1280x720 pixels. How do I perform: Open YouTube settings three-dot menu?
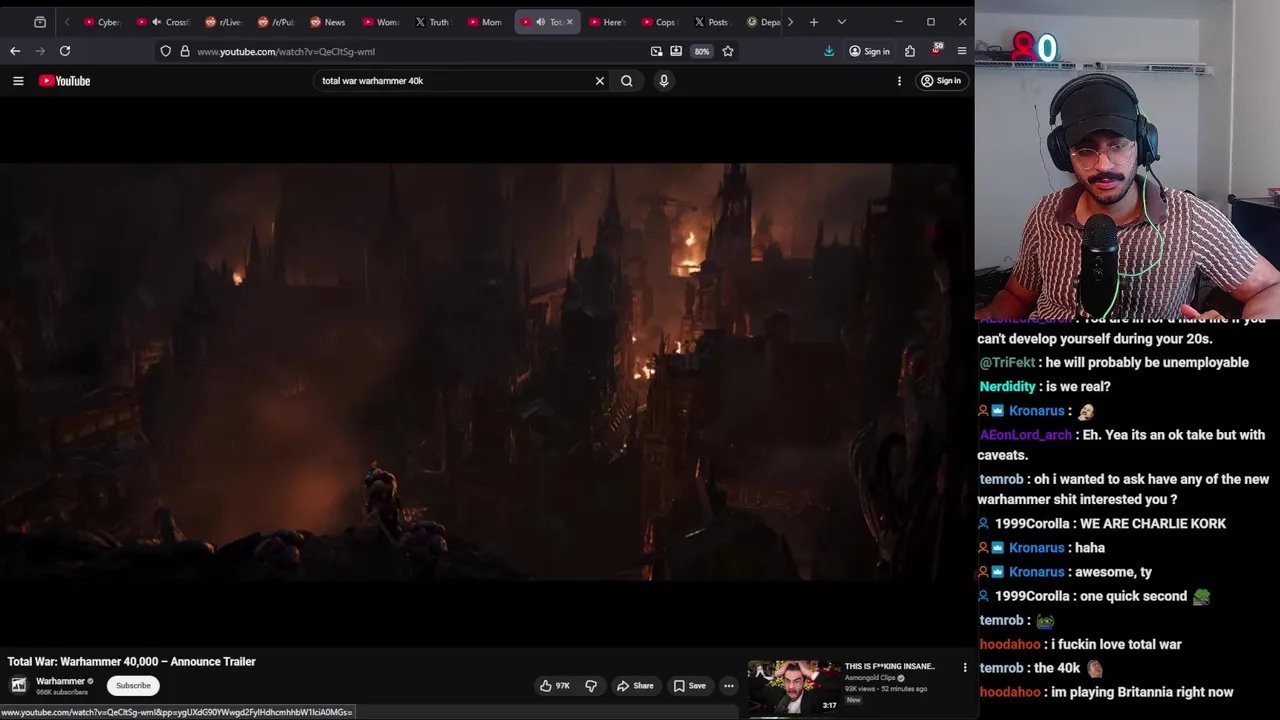pos(899,81)
